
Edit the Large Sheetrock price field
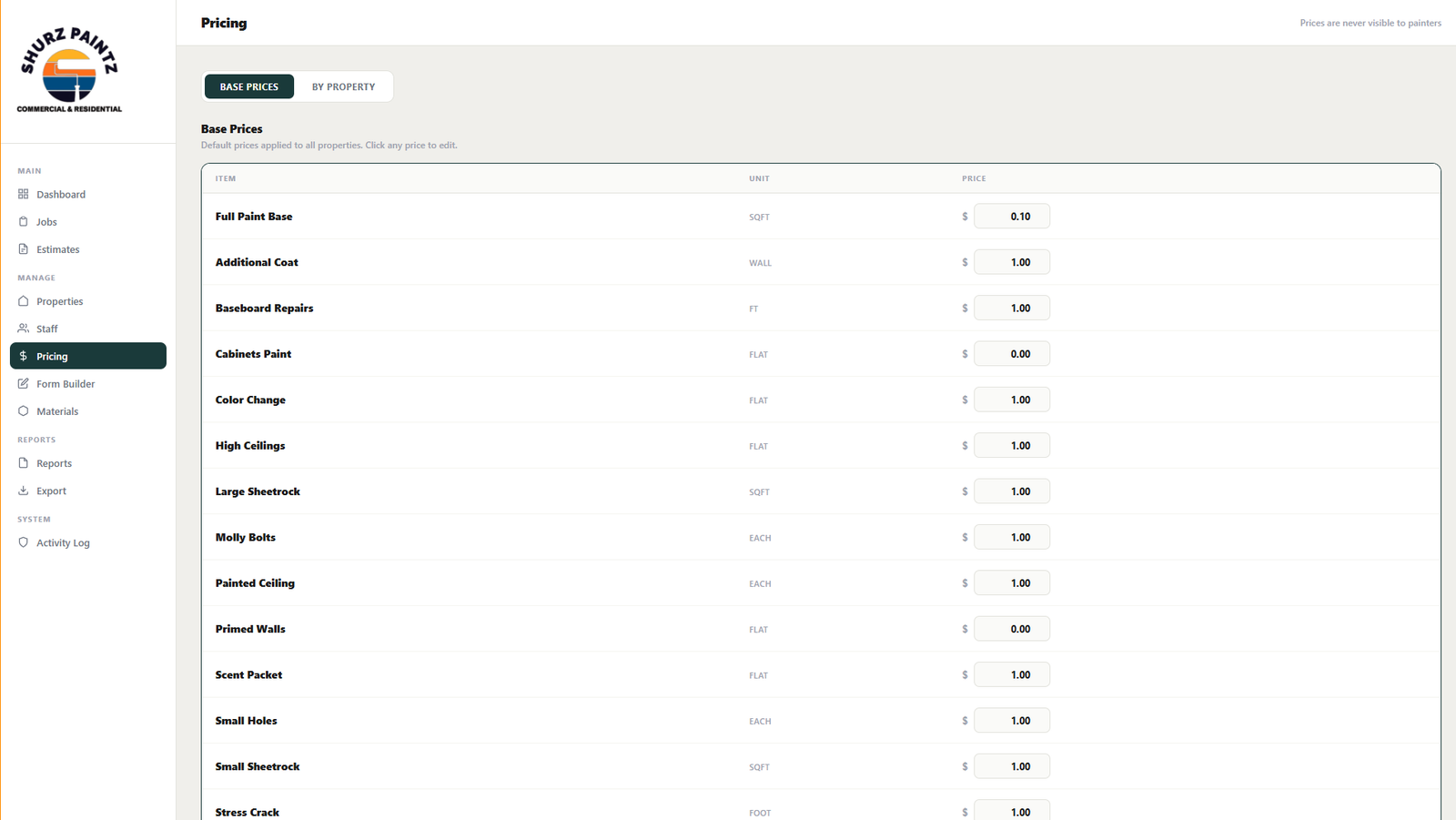pos(1012,491)
